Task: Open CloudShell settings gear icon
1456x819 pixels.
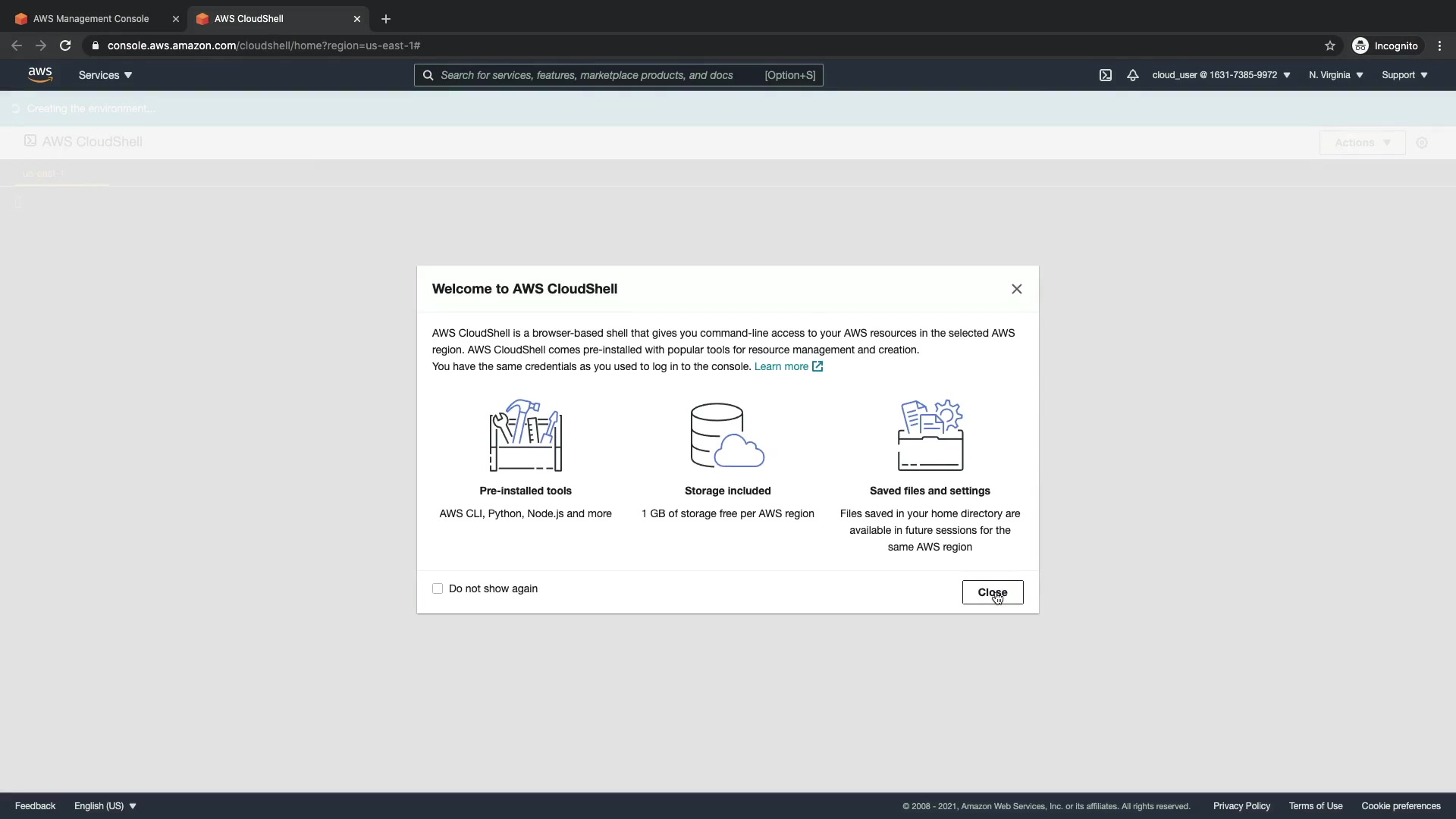Action: [x=1422, y=143]
